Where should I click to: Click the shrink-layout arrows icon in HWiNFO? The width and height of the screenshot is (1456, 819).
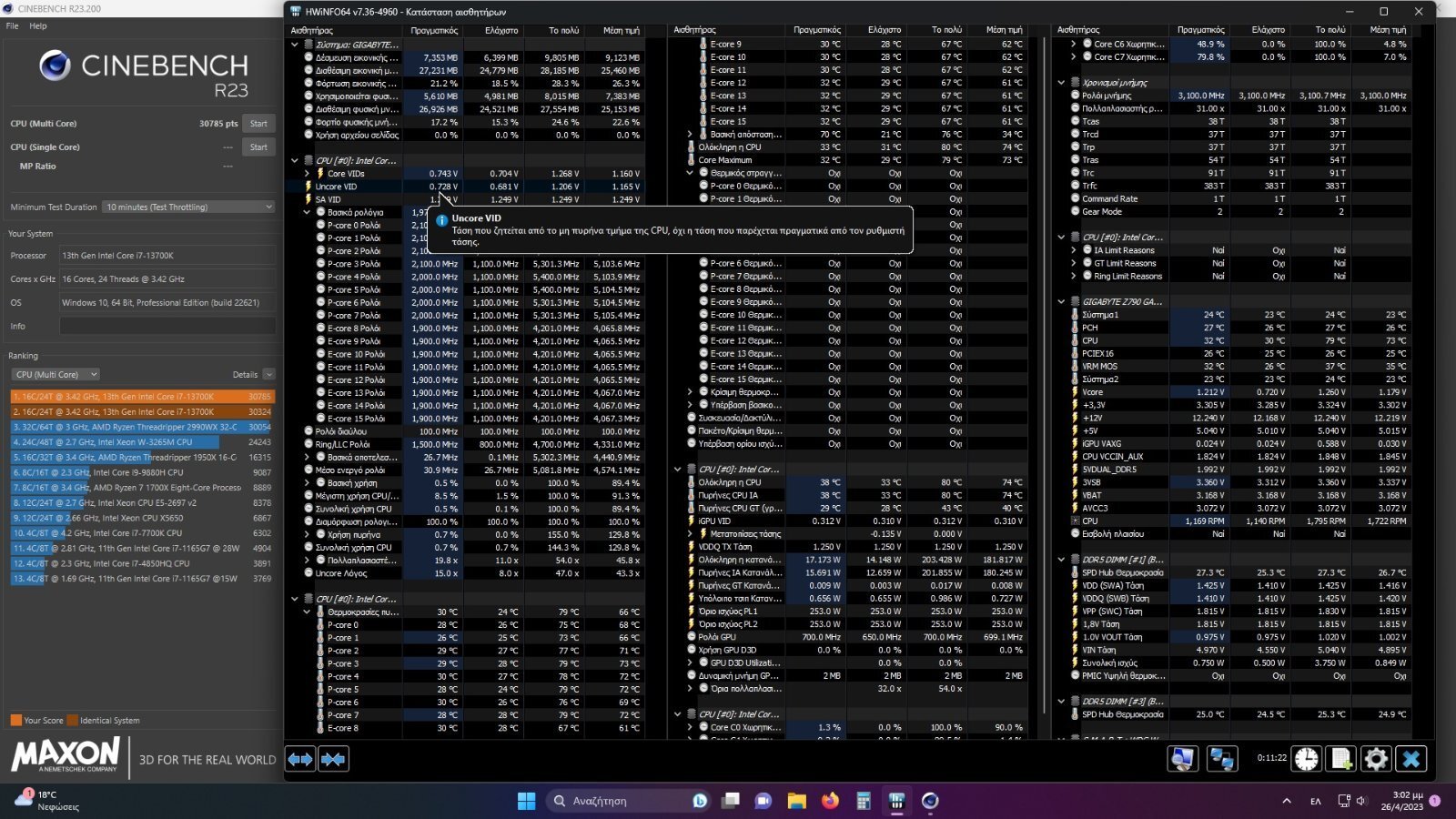(333, 759)
